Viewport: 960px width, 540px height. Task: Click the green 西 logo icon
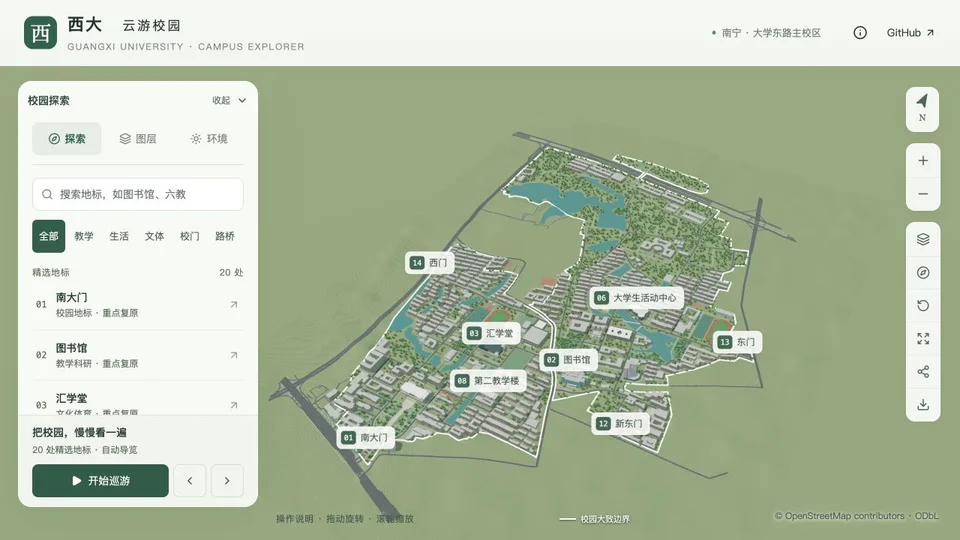pyautogui.click(x=40, y=32)
